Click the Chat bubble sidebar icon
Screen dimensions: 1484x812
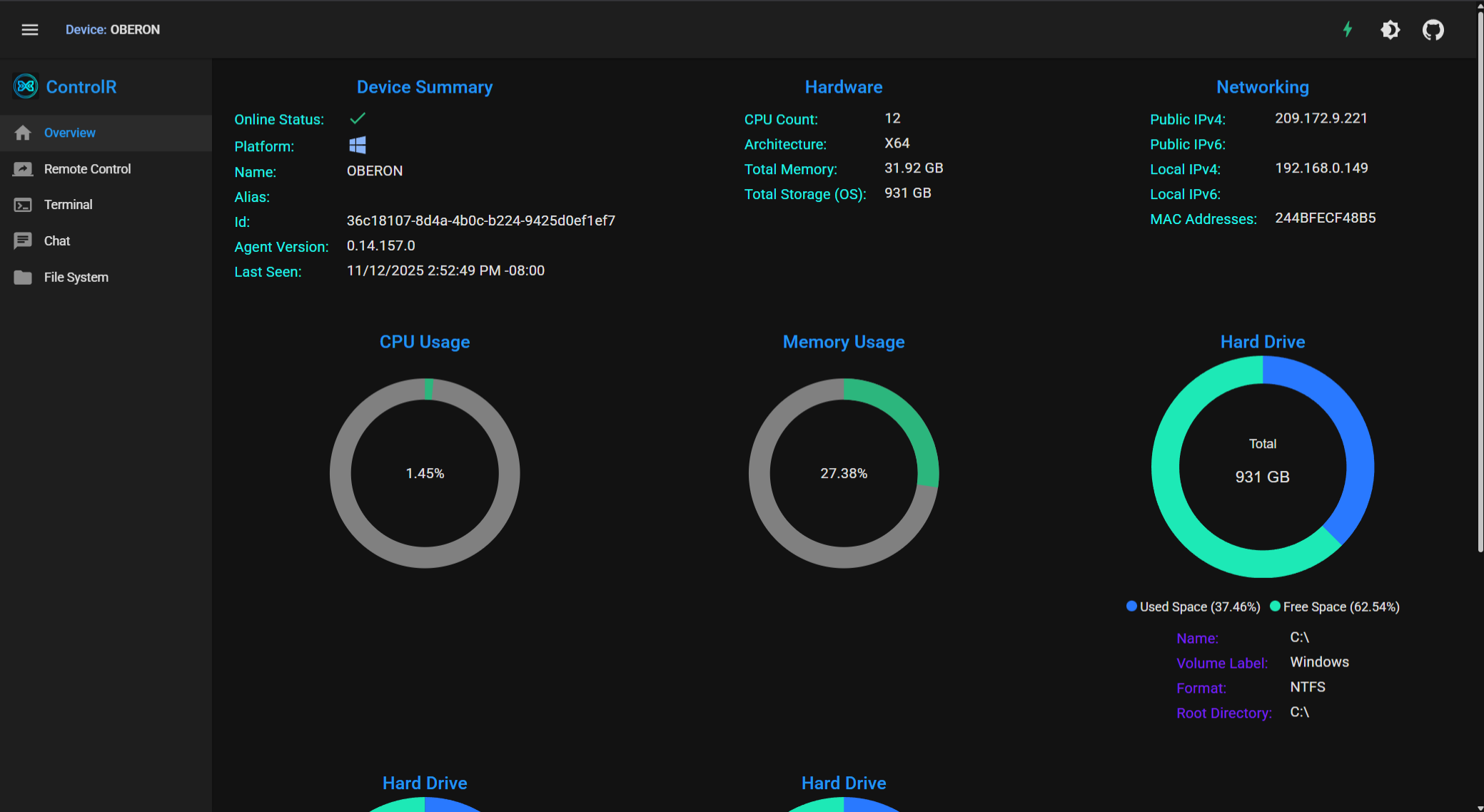click(23, 240)
